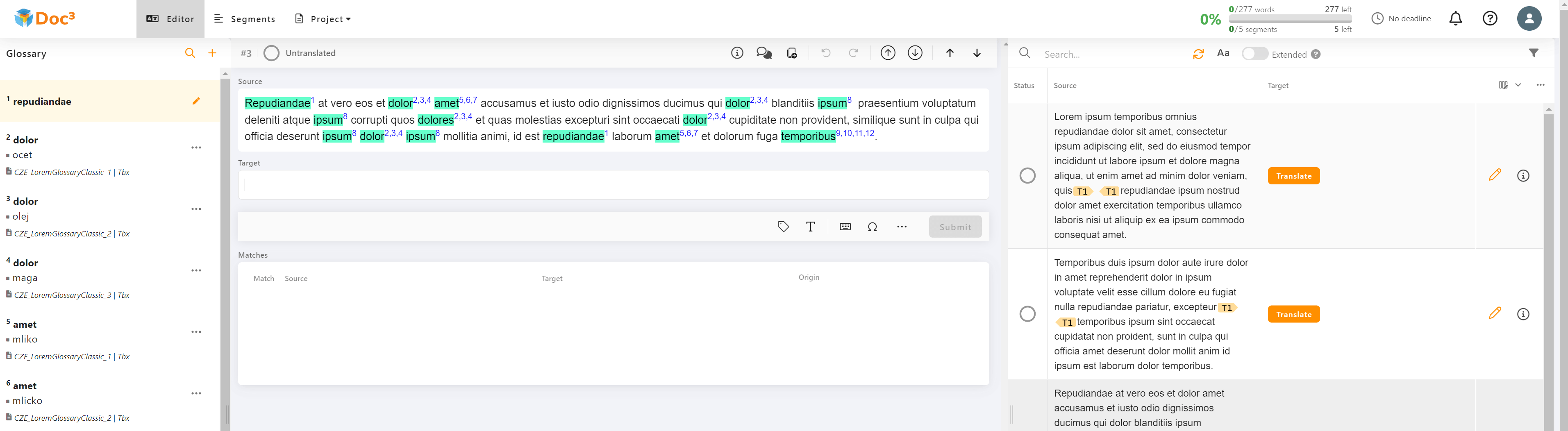Open the segment comments icon
Screen dimensions: 1568x431
(x=764, y=53)
